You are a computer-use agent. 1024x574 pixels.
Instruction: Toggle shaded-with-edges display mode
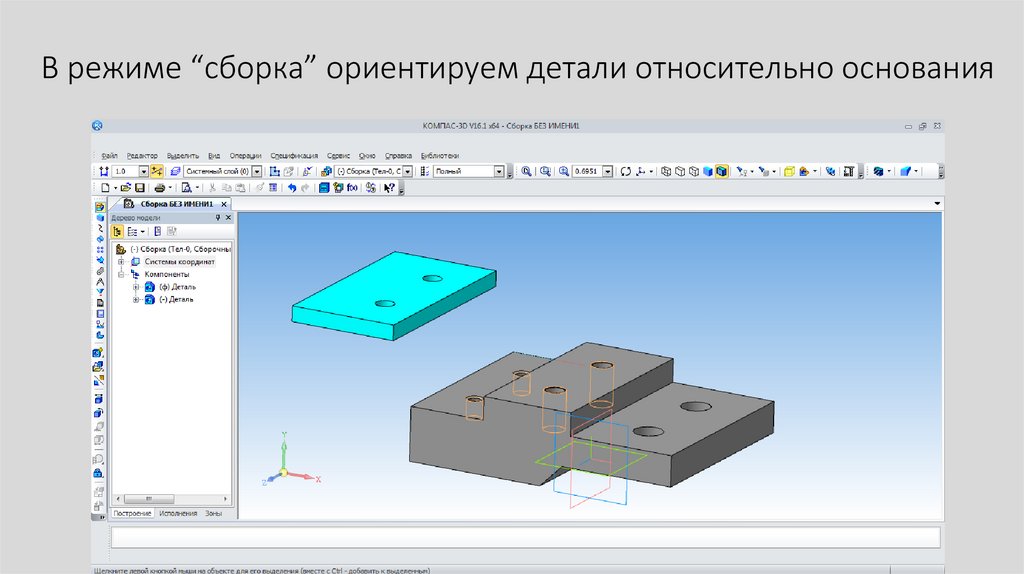click(x=721, y=171)
